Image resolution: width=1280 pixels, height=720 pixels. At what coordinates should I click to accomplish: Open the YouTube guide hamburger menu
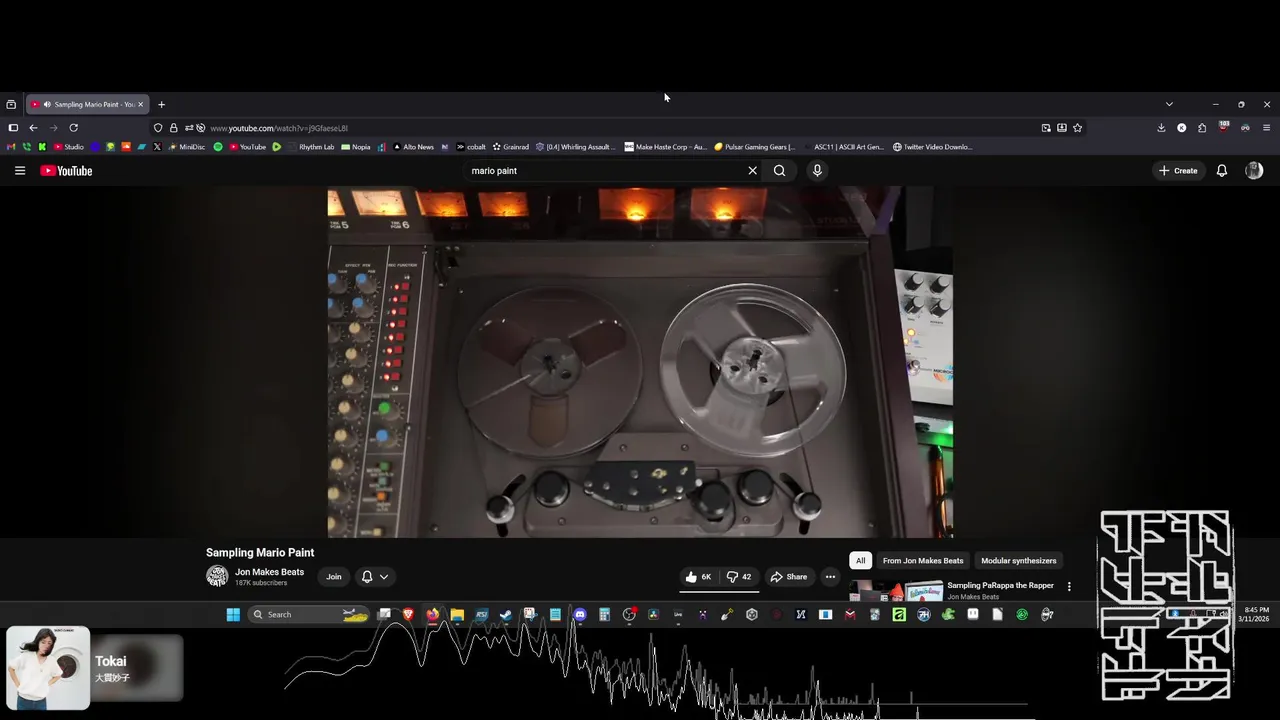[19, 171]
